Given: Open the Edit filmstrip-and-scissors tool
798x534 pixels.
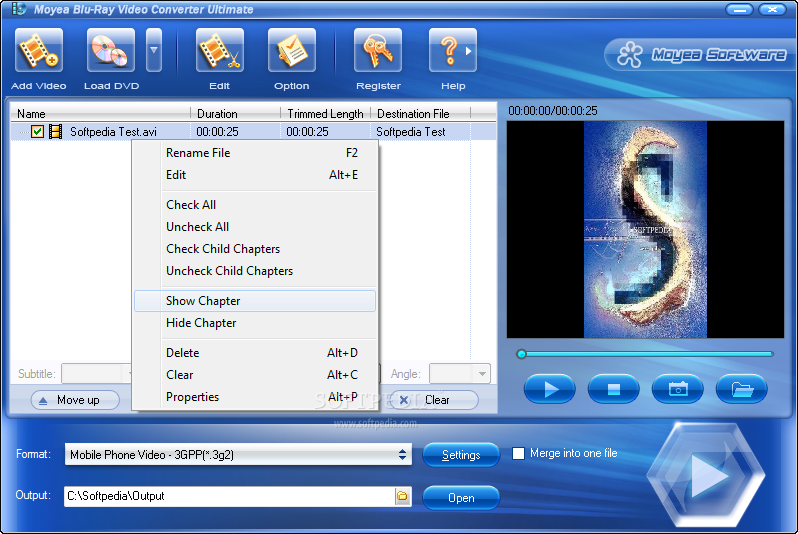Looking at the screenshot, I should tap(220, 50).
